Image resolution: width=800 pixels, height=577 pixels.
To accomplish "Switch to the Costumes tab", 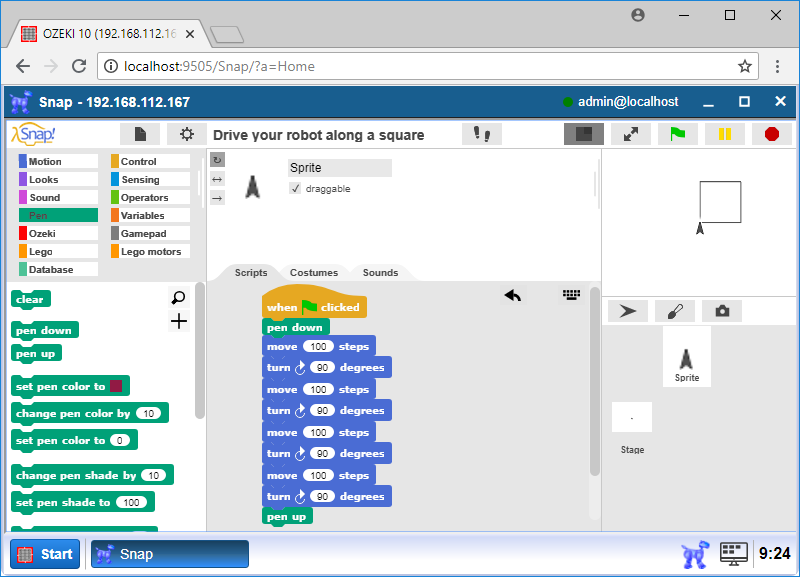I will (314, 272).
